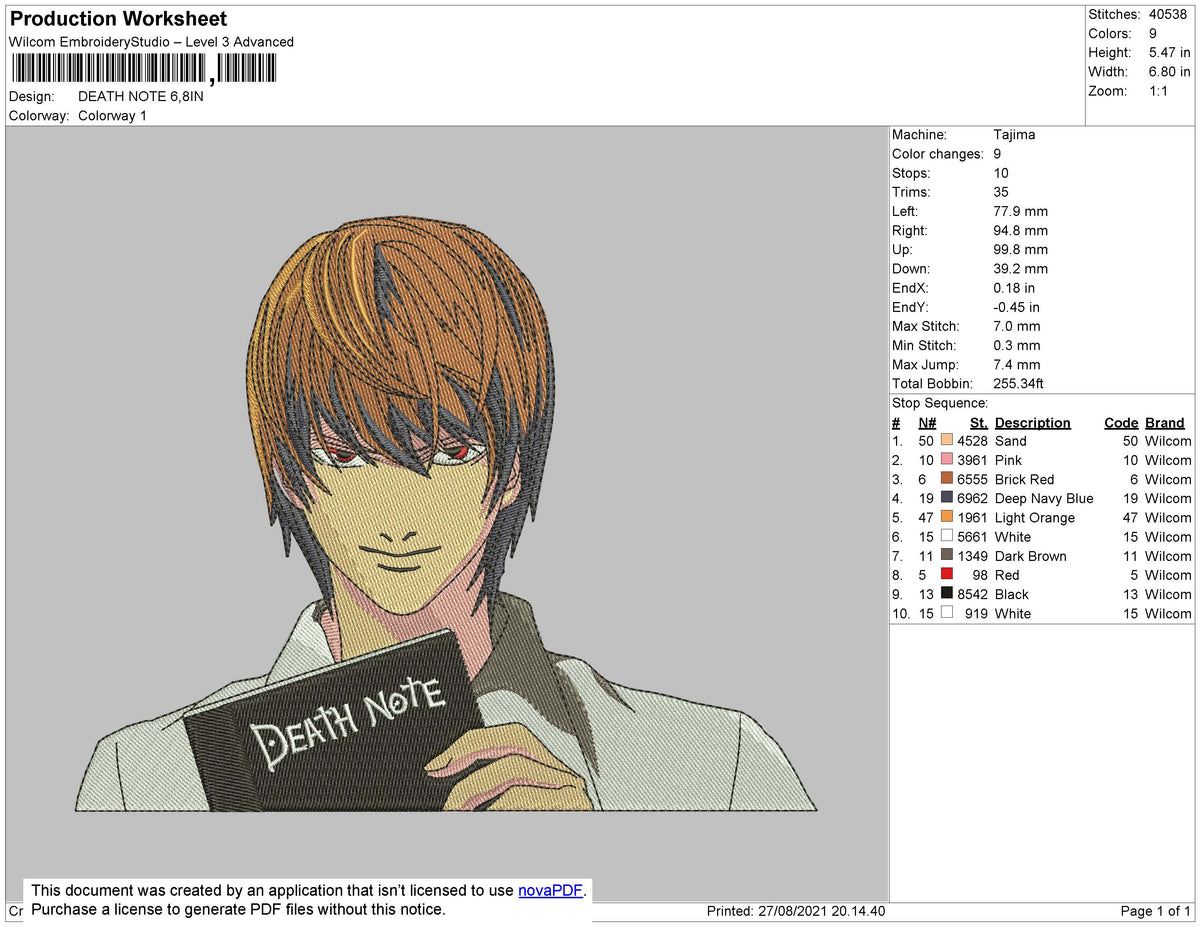Select the Brand column header
This screenshot has height=927, width=1200.
pyautogui.click(x=1164, y=422)
